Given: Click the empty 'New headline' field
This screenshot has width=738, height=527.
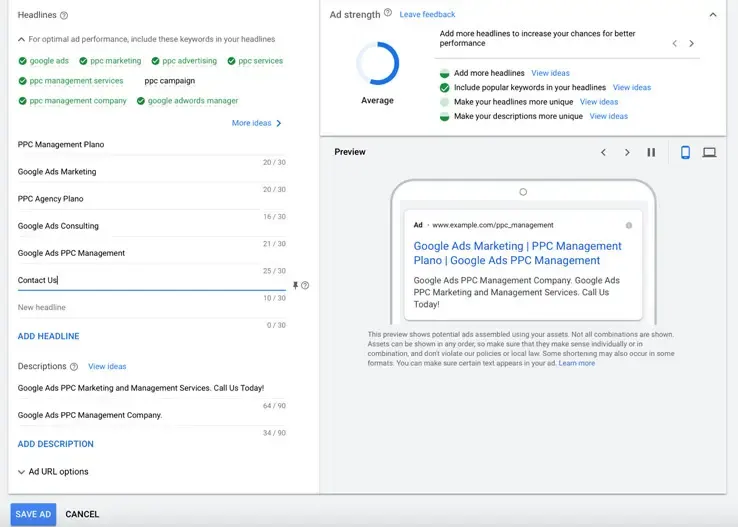Looking at the screenshot, I should (x=152, y=308).
